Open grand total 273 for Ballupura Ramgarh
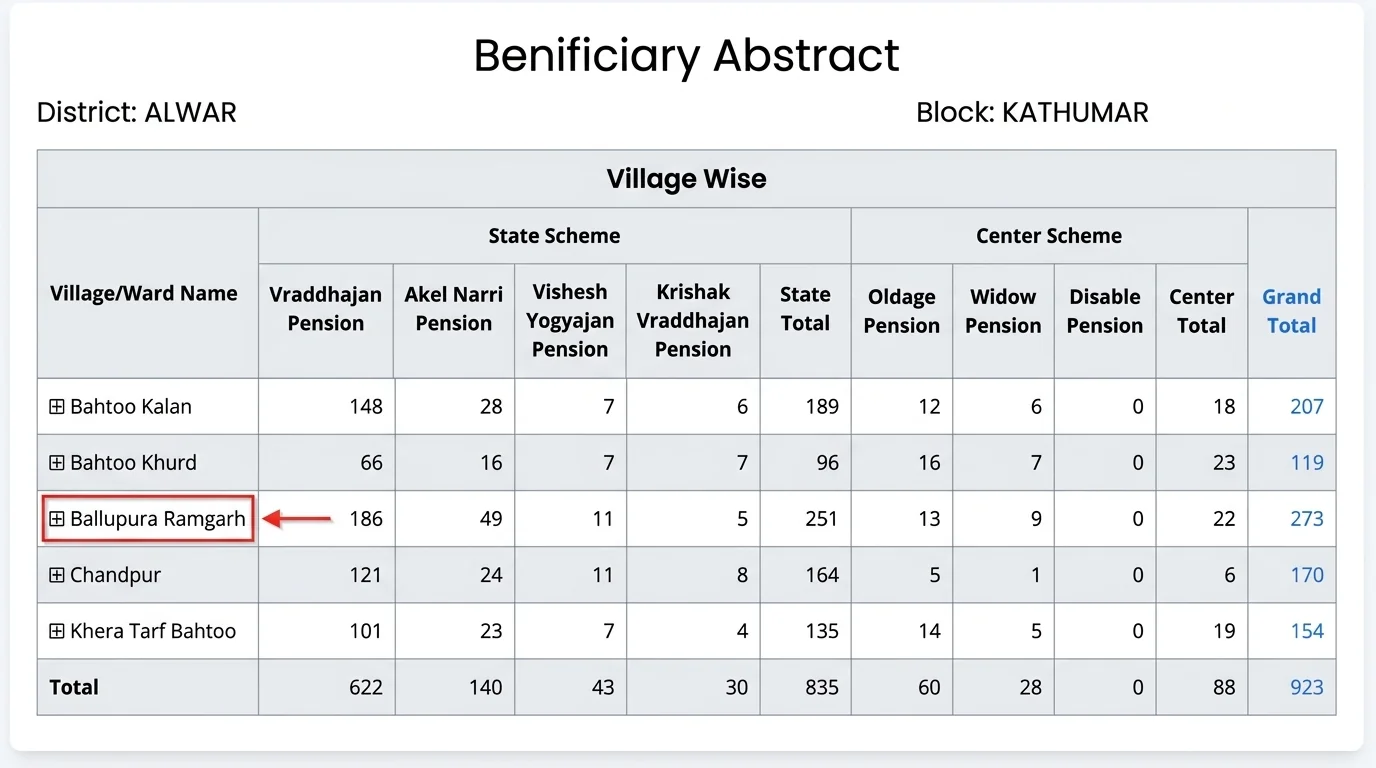This screenshot has height=768, width=1376. pos(1306,519)
